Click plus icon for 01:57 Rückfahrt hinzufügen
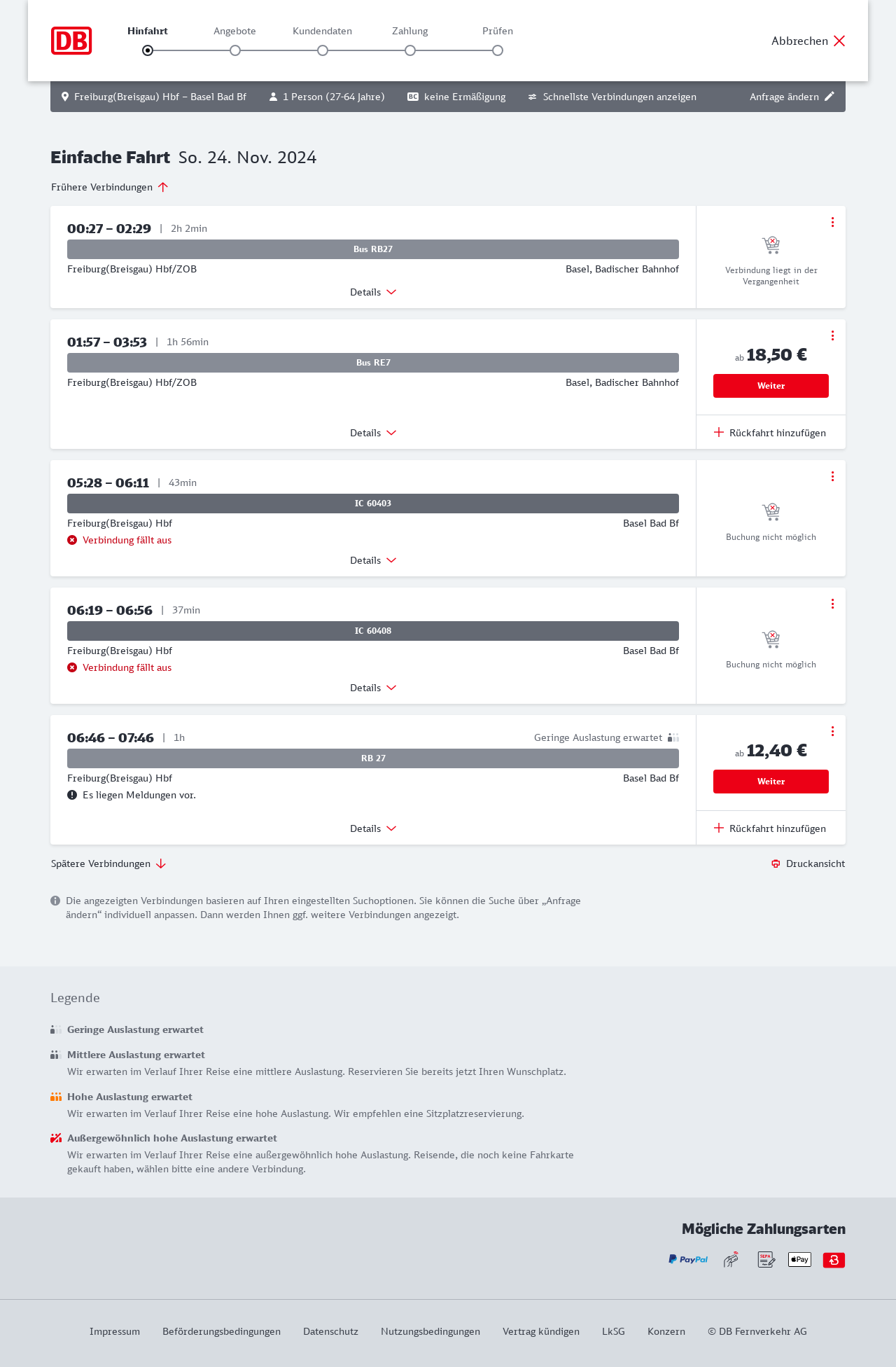Screen dimensions: 896x1367 719,432
